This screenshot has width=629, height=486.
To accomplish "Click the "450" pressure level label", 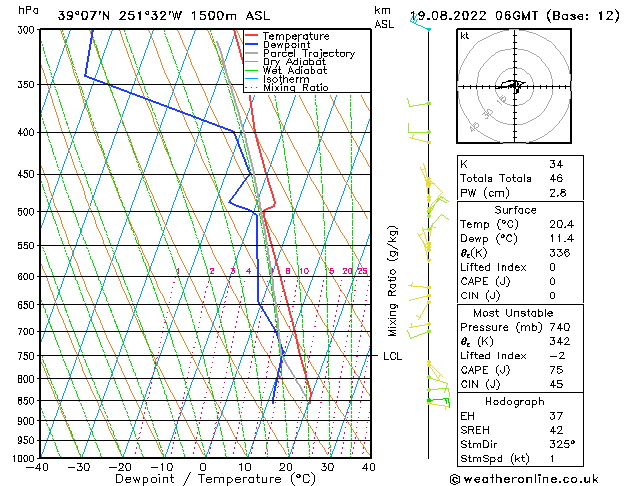I will tap(28, 174).
